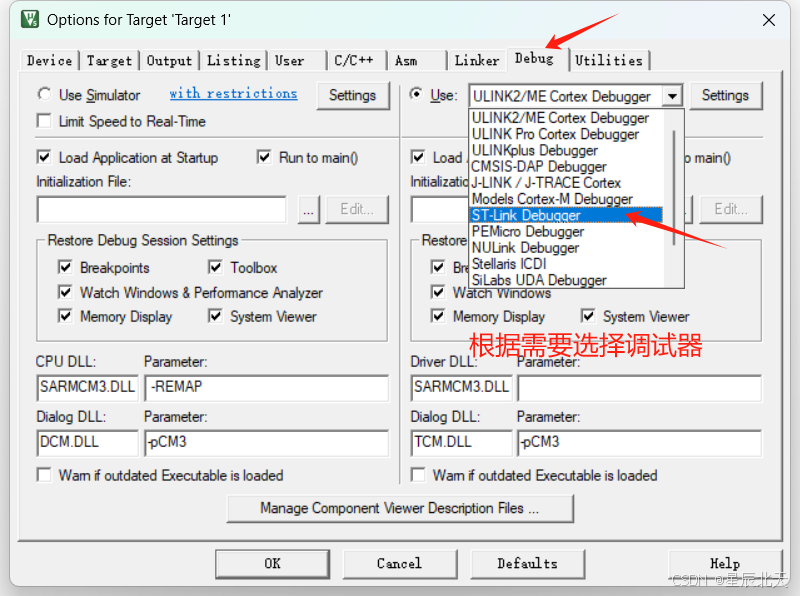Image resolution: width=800 pixels, height=596 pixels.
Task: Choose Stellaris ICDI option
Action: 566,264
